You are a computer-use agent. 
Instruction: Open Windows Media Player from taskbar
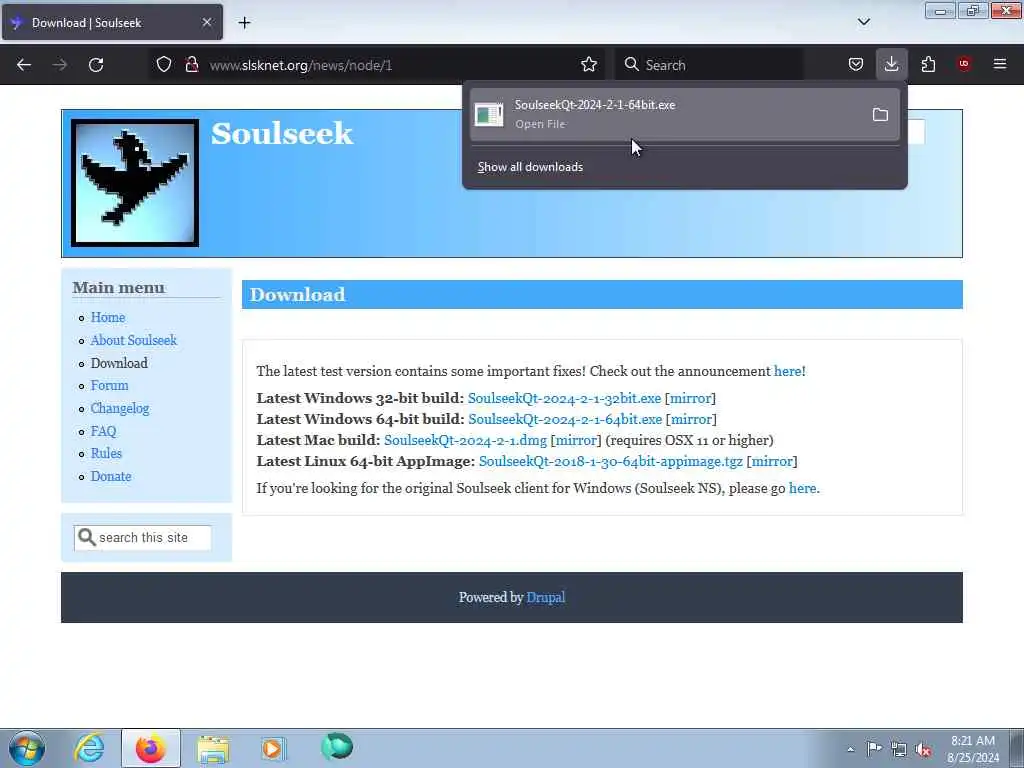point(272,748)
